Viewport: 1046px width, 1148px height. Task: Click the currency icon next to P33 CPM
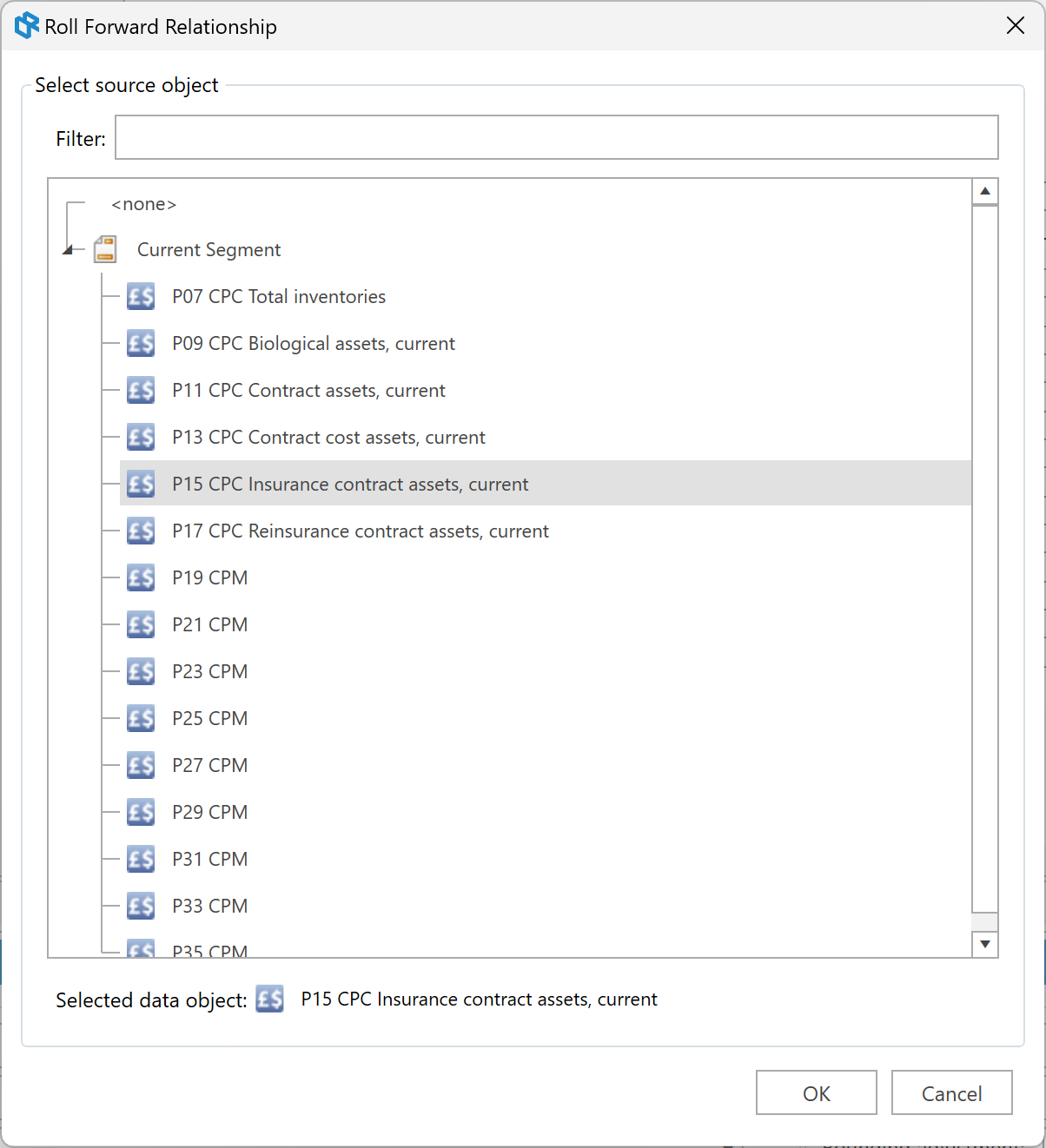[x=141, y=906]
